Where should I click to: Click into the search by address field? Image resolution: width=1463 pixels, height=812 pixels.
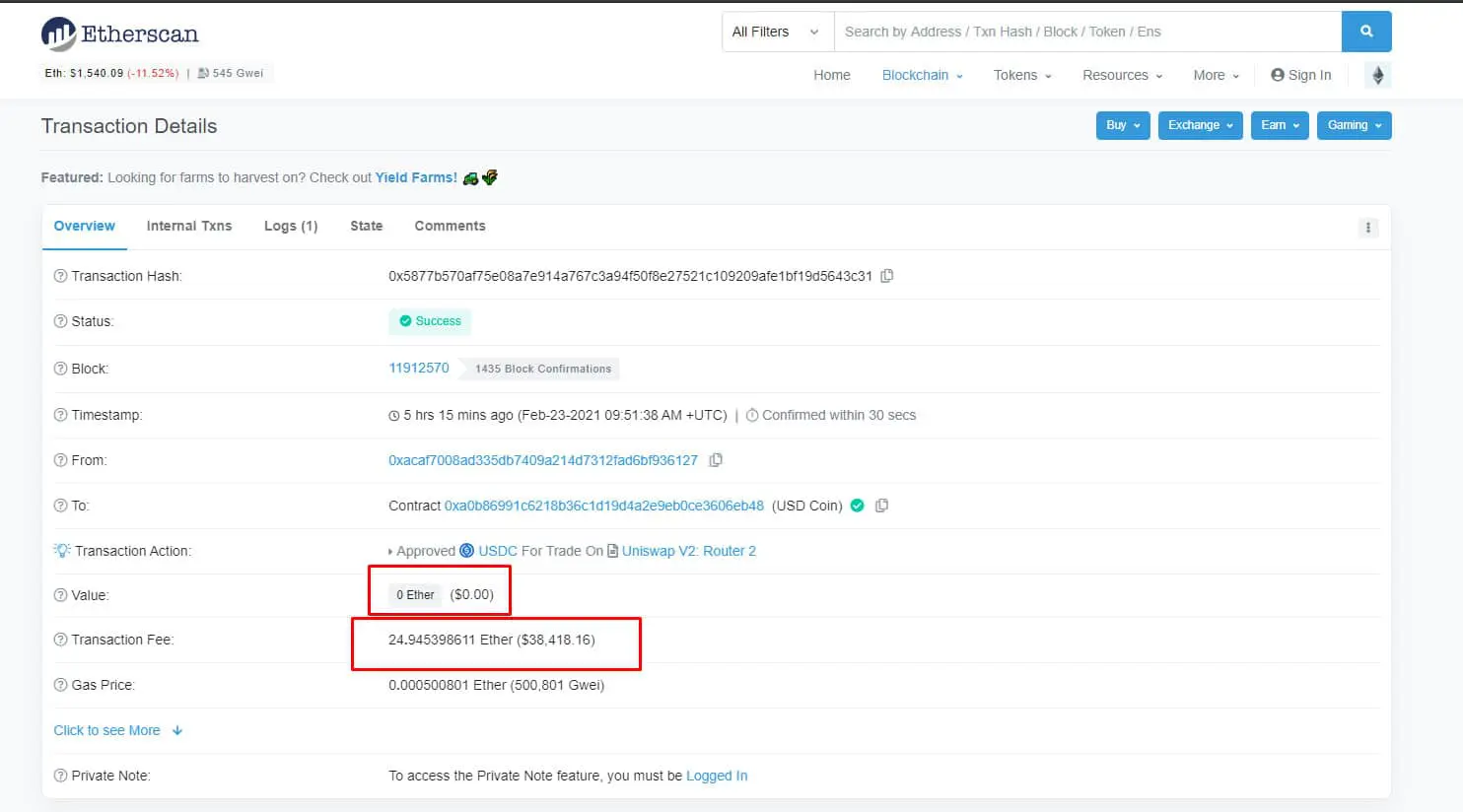tap(1087, 32)
